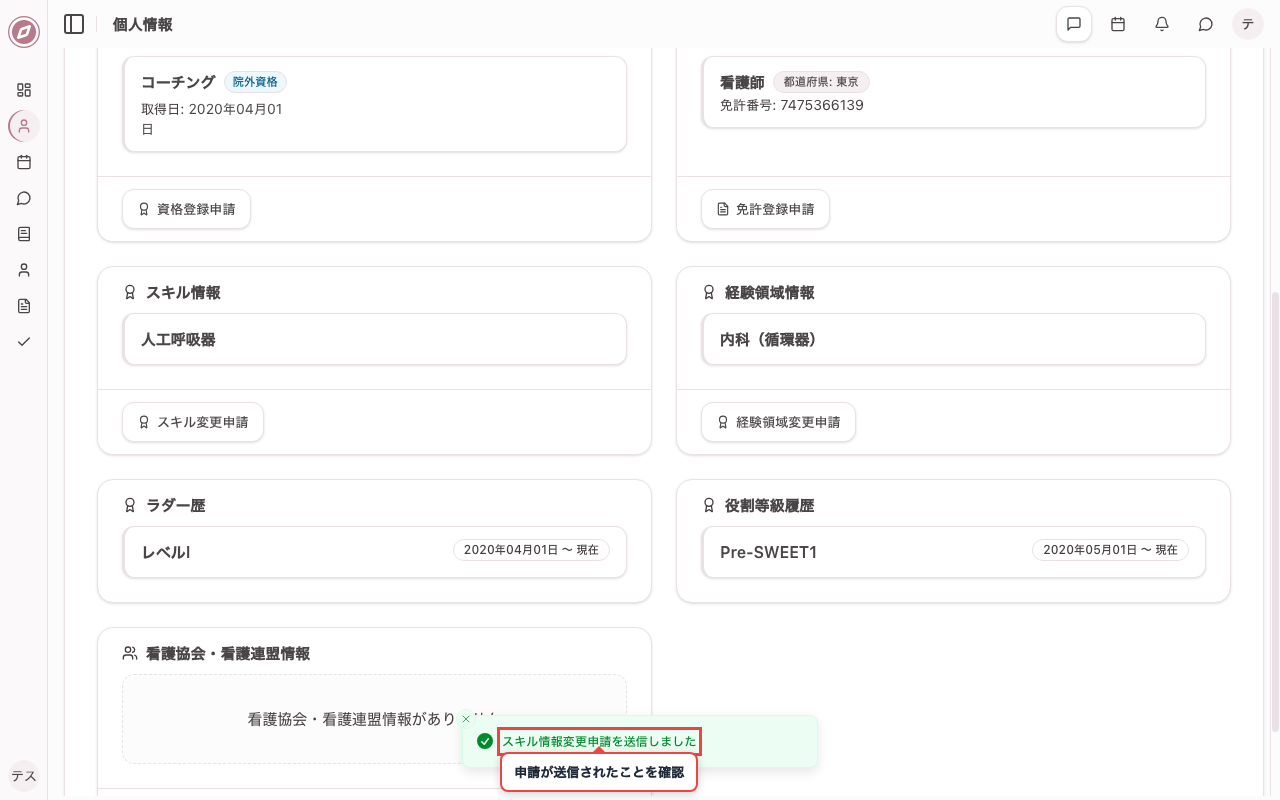Toggle the sidebar panel icon
The height and width of the screenshot is (800, 1280).
pos(74,24)
